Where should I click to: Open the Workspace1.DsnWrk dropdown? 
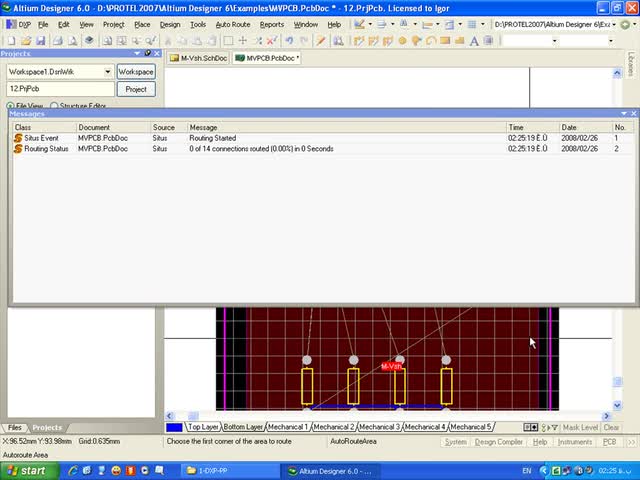pos(108,72)
